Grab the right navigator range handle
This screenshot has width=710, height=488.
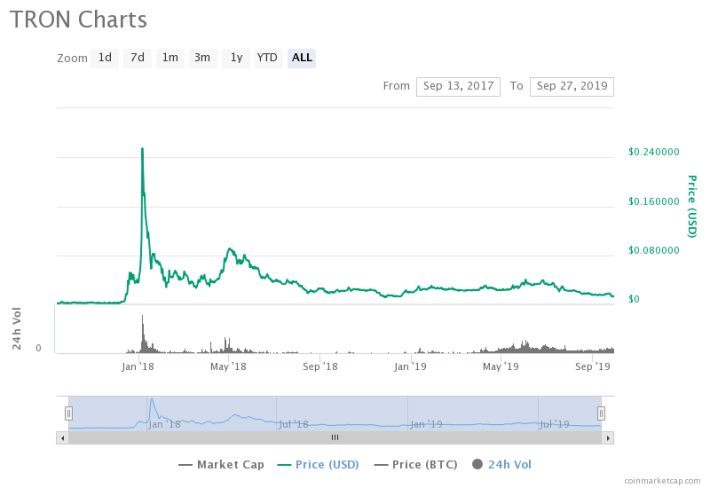[601, 413]
